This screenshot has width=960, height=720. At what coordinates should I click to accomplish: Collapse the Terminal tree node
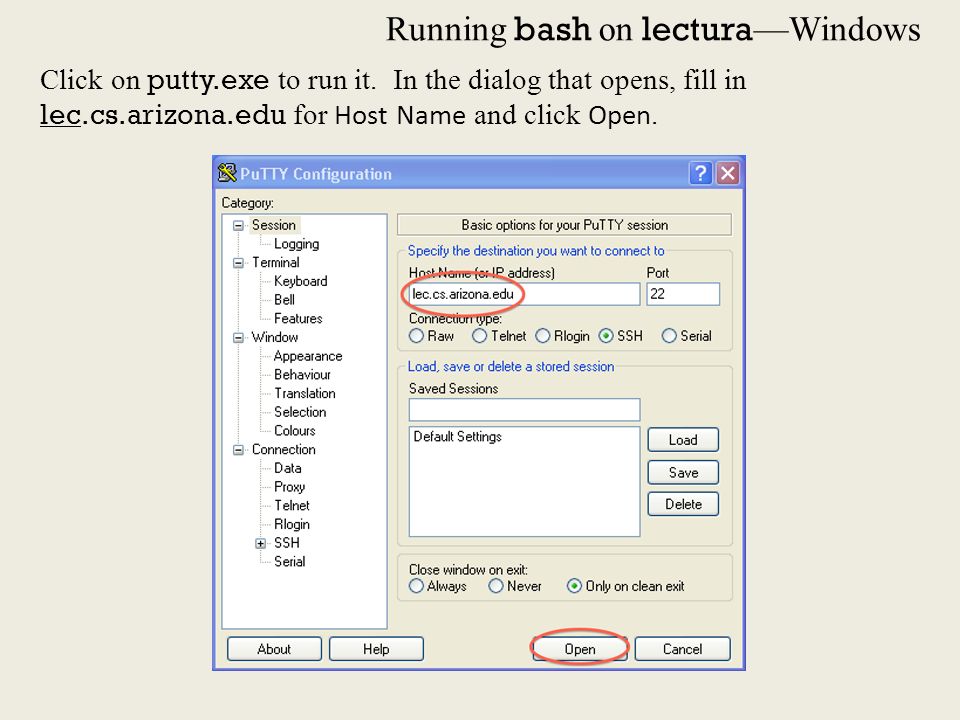click(238, 263)
